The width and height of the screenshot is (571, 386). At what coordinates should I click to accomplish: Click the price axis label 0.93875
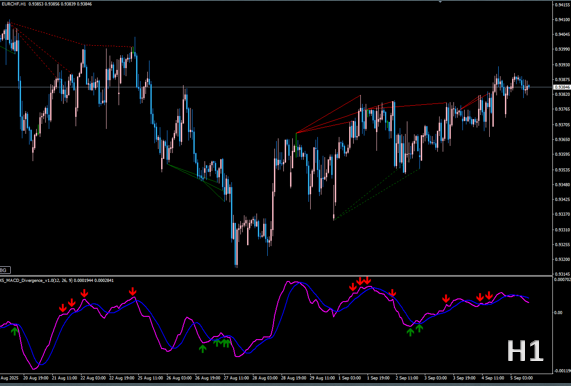(x=562, y=79)
